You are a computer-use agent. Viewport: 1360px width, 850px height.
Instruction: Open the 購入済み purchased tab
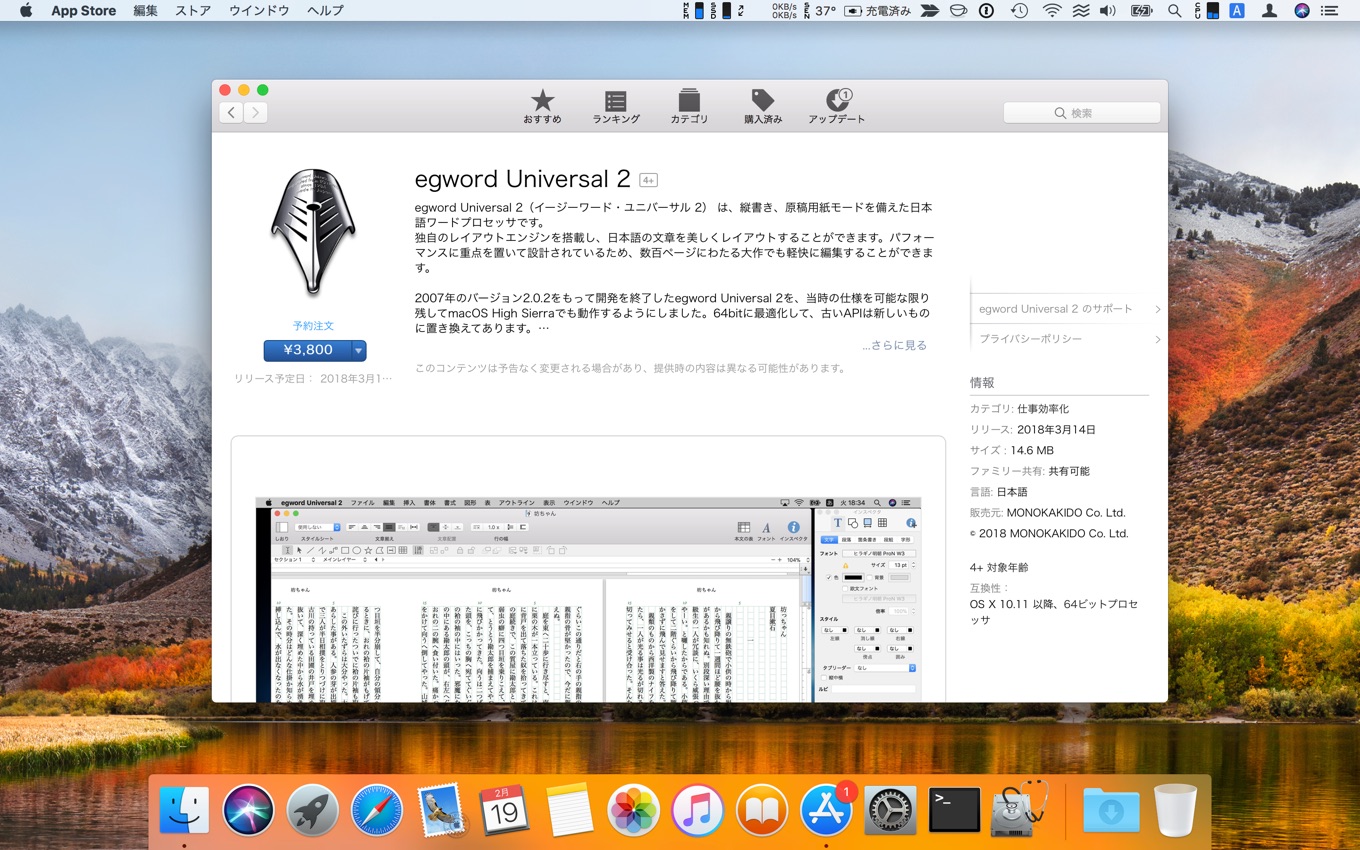[x=763, y=107]
